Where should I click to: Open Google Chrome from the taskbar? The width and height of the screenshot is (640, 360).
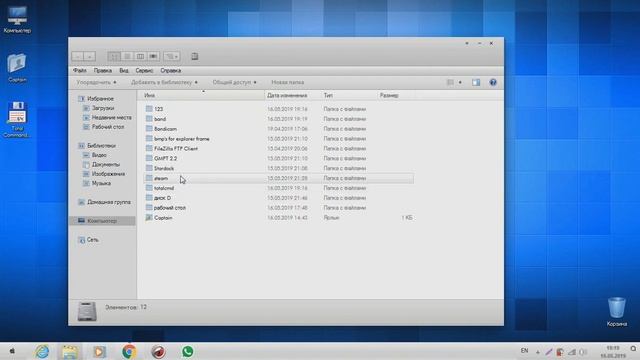coord(129,351)
